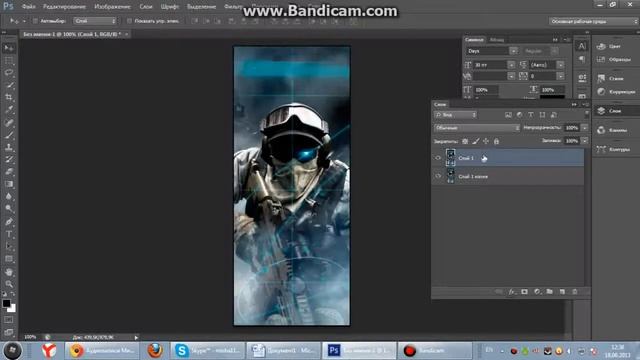This screenshot has width=640, height=360.
Task: Open the Коррекция panel
Action: coord(615,92)
